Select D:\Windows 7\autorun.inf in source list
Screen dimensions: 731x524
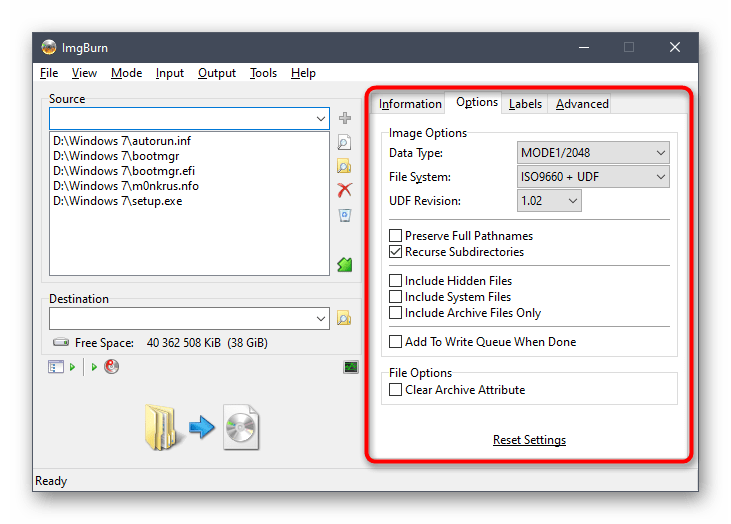point(122,141)
